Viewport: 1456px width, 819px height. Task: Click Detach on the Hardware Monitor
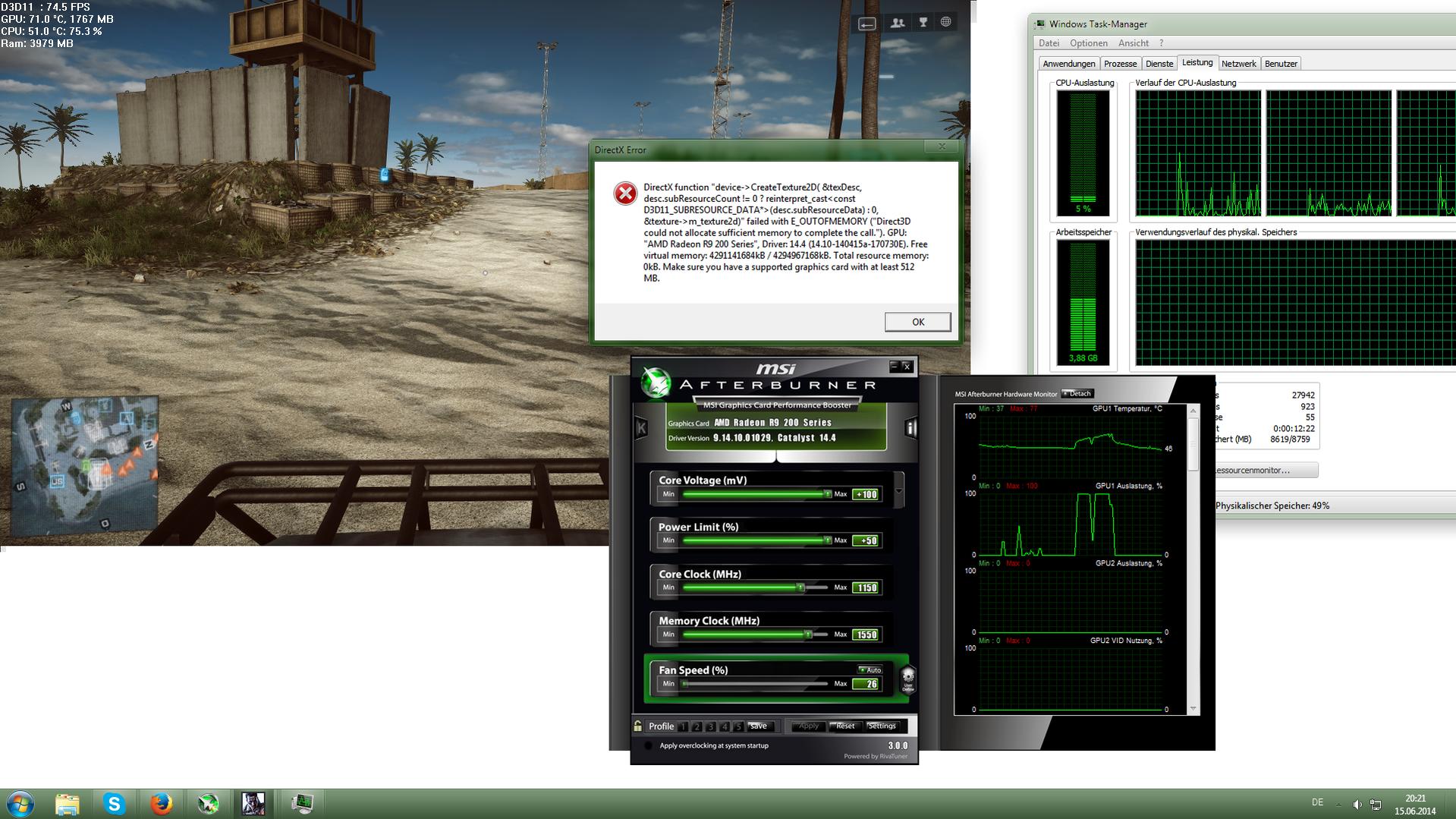click(x=1077, y=393)
